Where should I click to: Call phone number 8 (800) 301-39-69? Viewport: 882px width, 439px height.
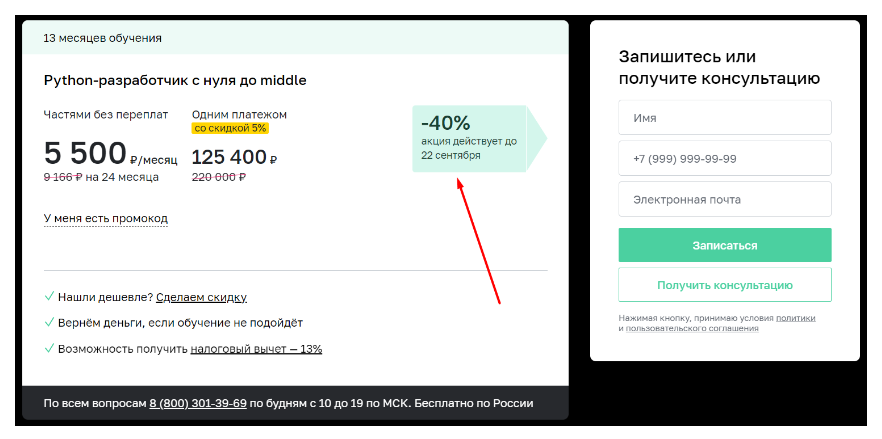pyautogui.click(x=198, y=403)
